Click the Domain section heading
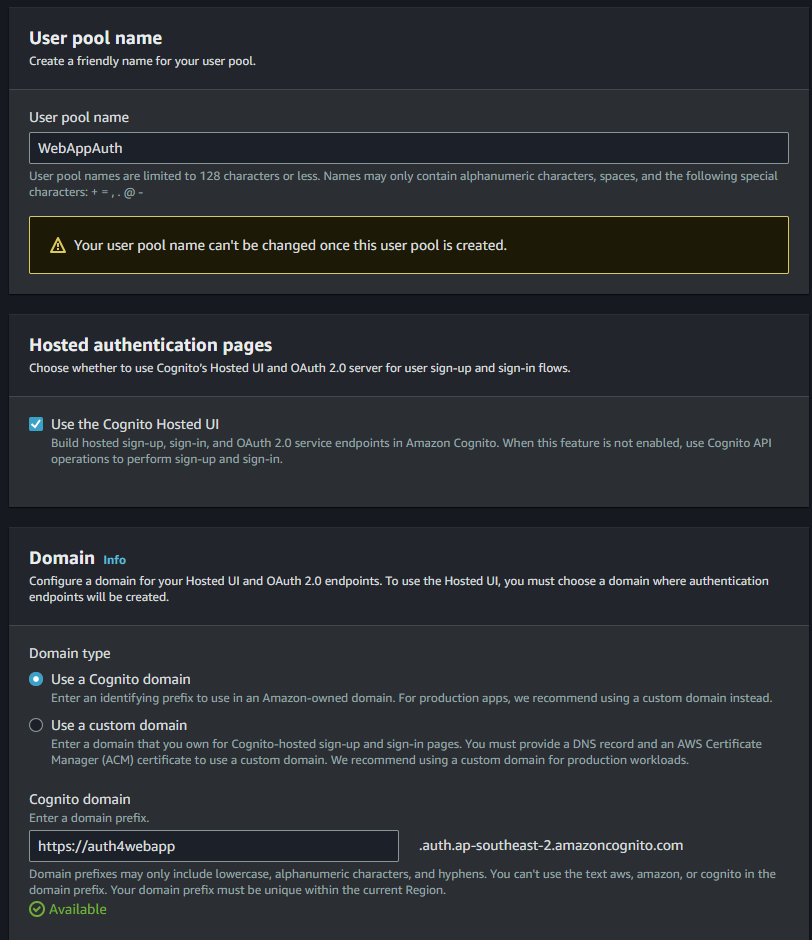 click(x=62, y=558)
